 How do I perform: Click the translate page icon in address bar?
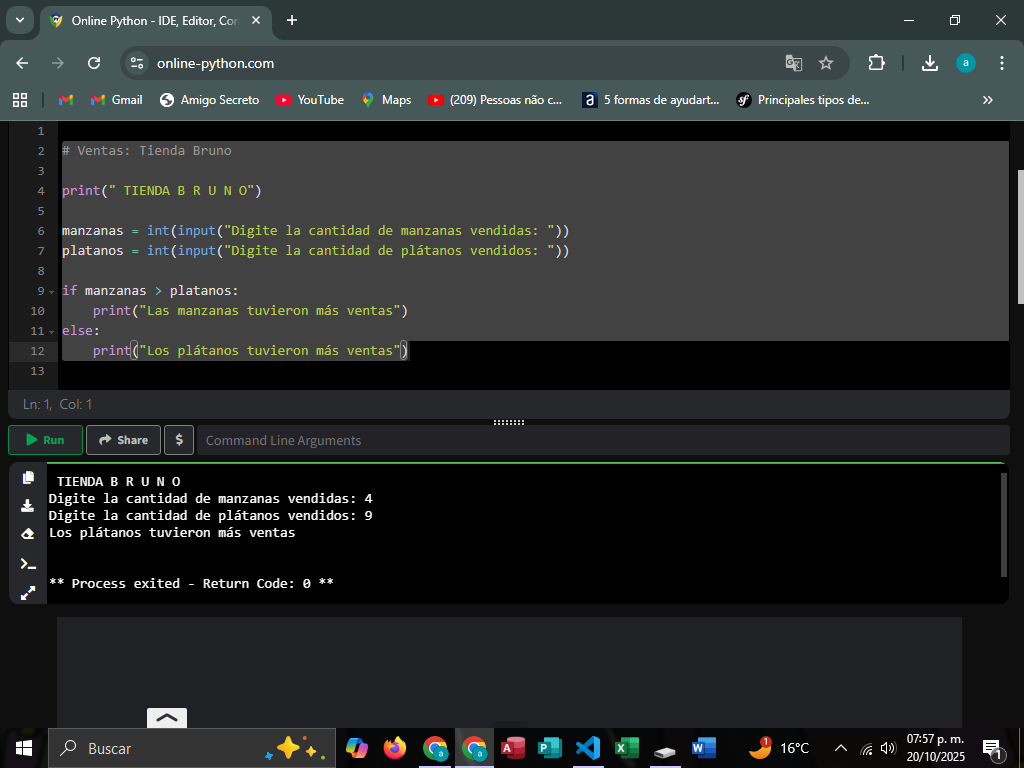(794, 63)
